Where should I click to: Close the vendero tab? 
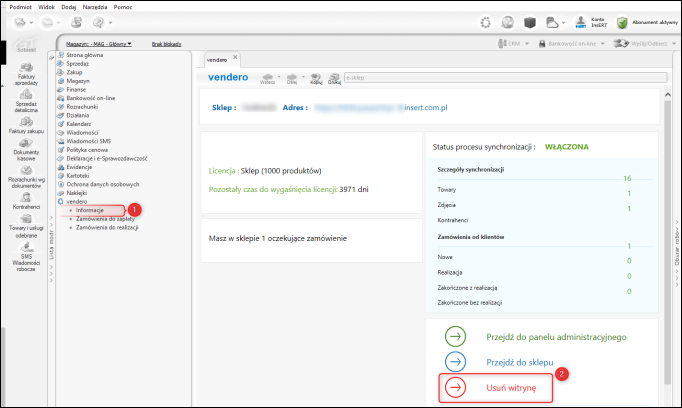click(x=235, y=57)
